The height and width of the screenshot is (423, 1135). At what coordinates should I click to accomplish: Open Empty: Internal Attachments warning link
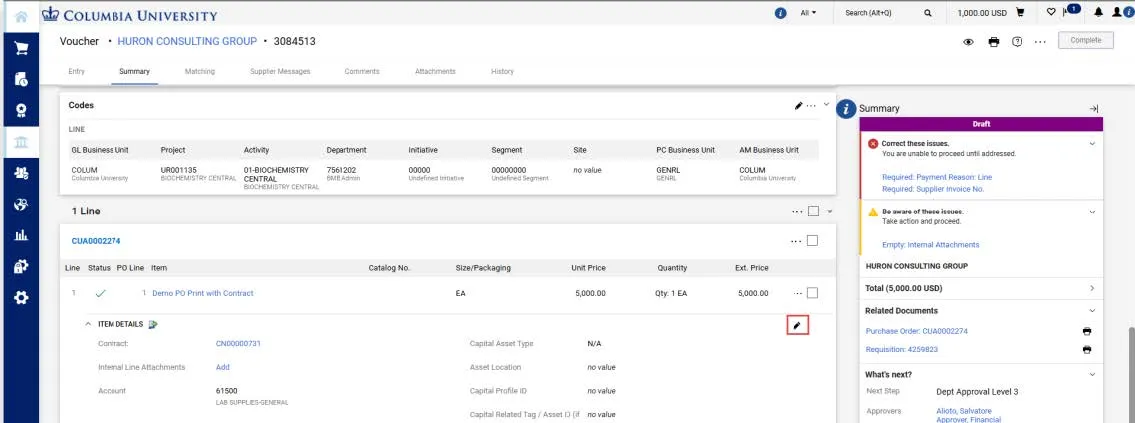(930, 245)
